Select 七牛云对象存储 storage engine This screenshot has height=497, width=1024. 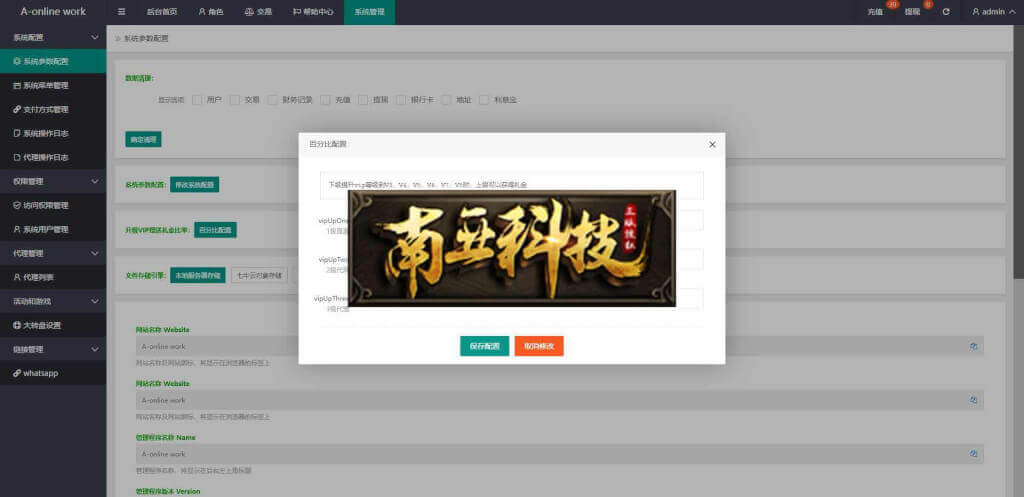coord(259,275)
